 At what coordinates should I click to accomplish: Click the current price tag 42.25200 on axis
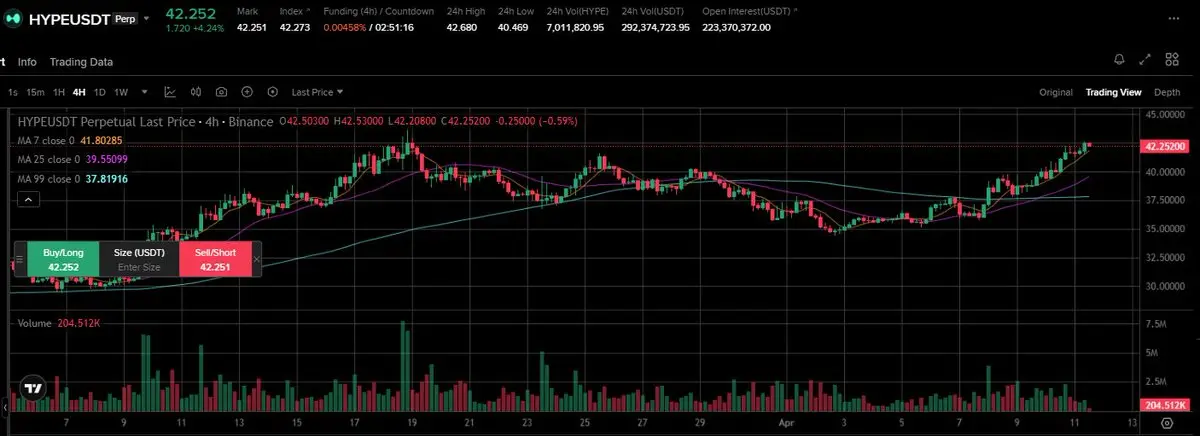[1163, 146]
